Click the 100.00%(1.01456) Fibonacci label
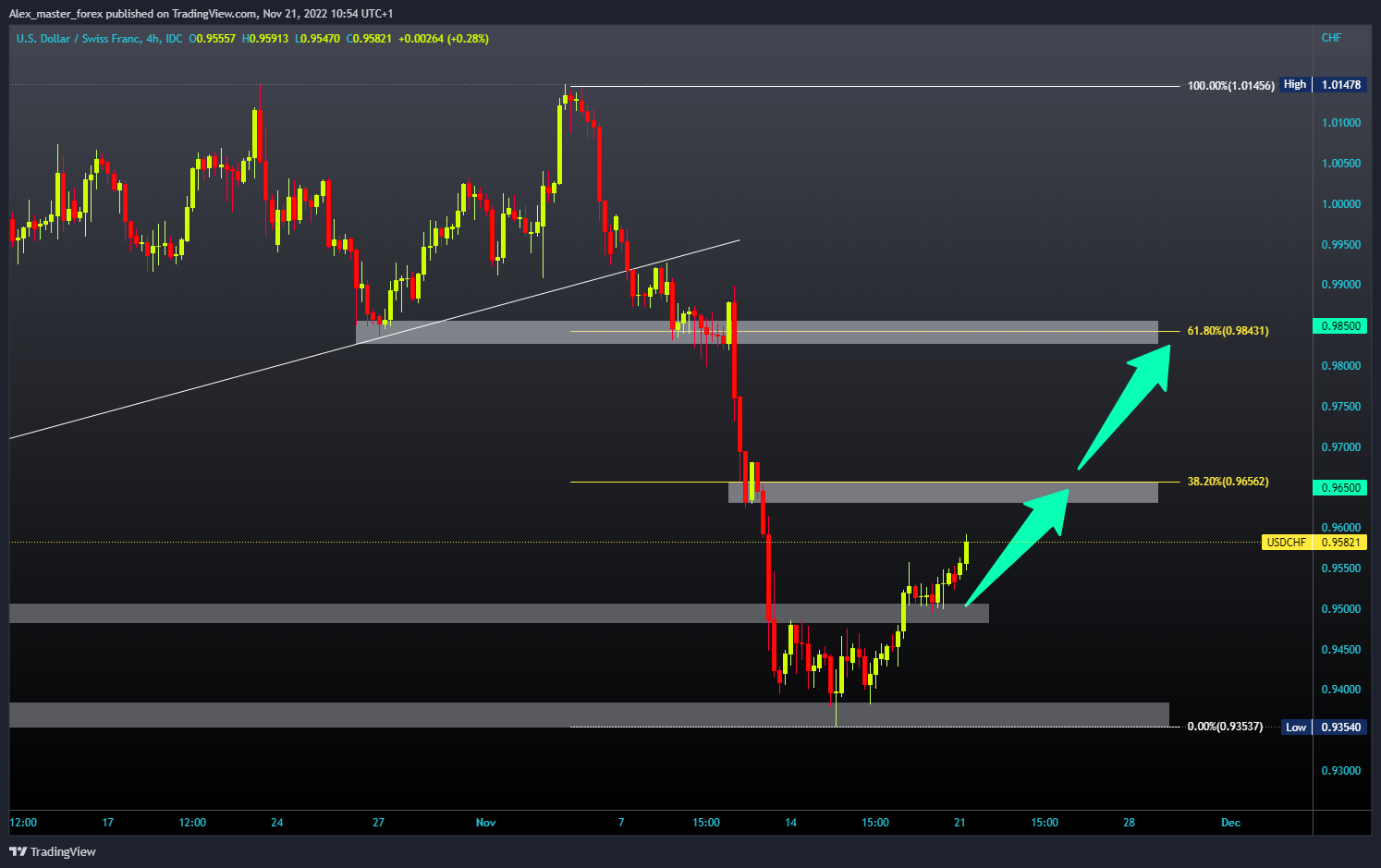The height and width of the screenshot is (868, 1381). [x=1230, y=85]
